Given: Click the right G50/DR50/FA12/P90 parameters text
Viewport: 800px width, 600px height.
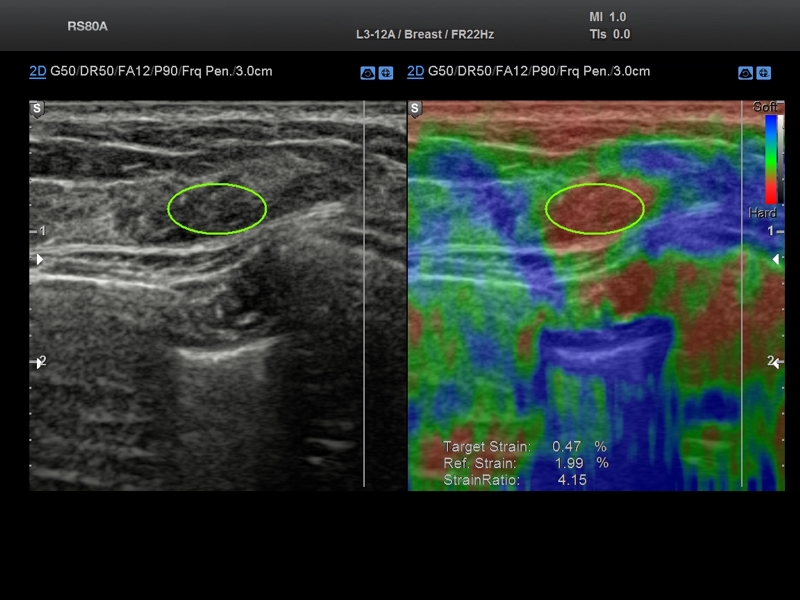Looking at the screenshot, I should pos(539,71).
